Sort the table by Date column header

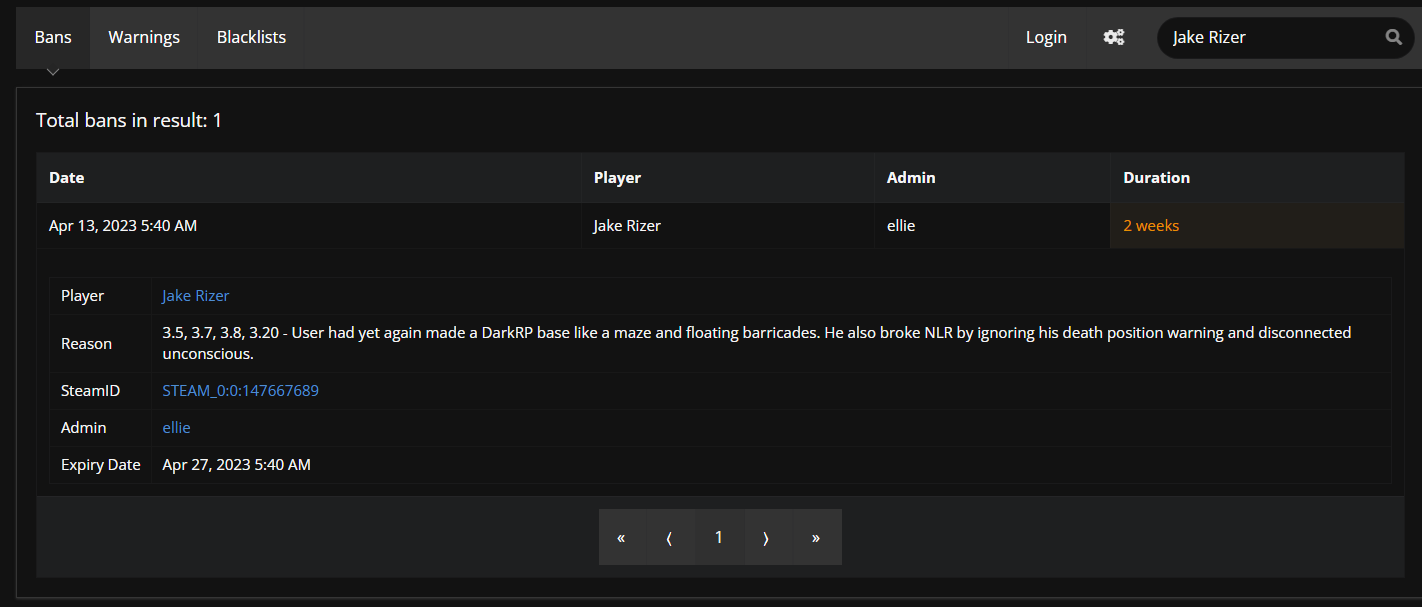click(67, 177)
